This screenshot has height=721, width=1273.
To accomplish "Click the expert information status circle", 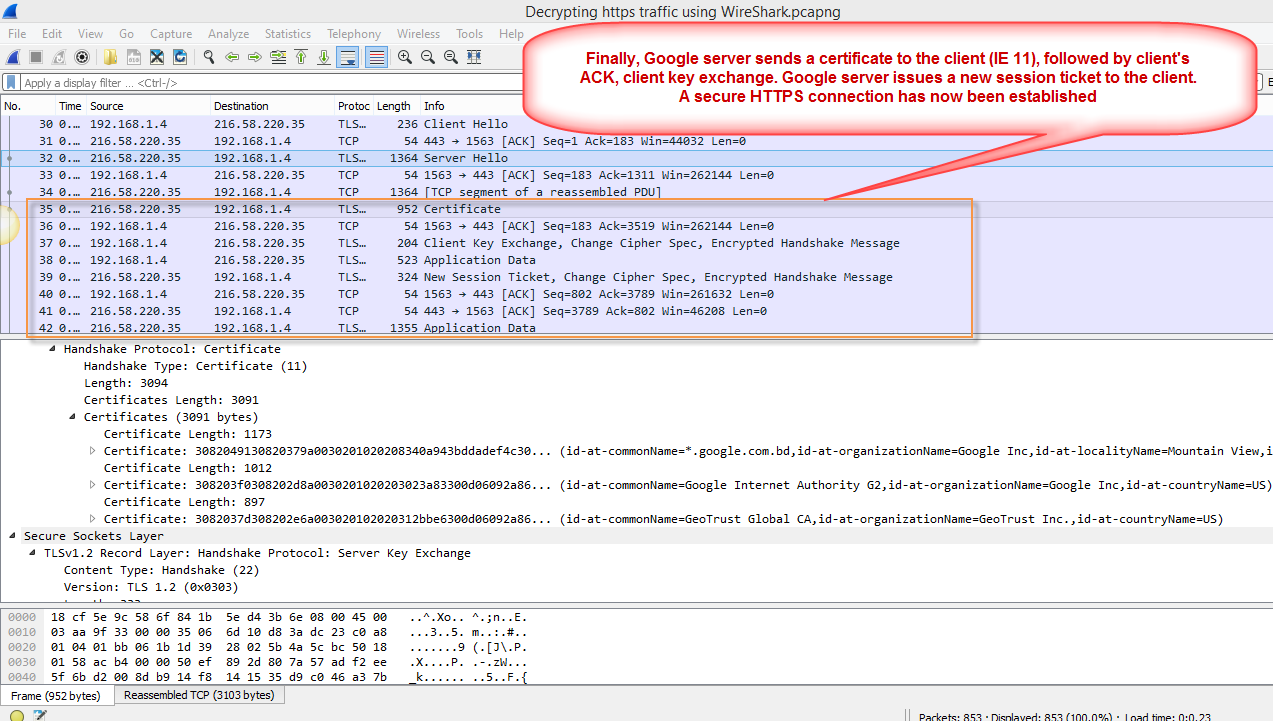I will pos(17,715).
